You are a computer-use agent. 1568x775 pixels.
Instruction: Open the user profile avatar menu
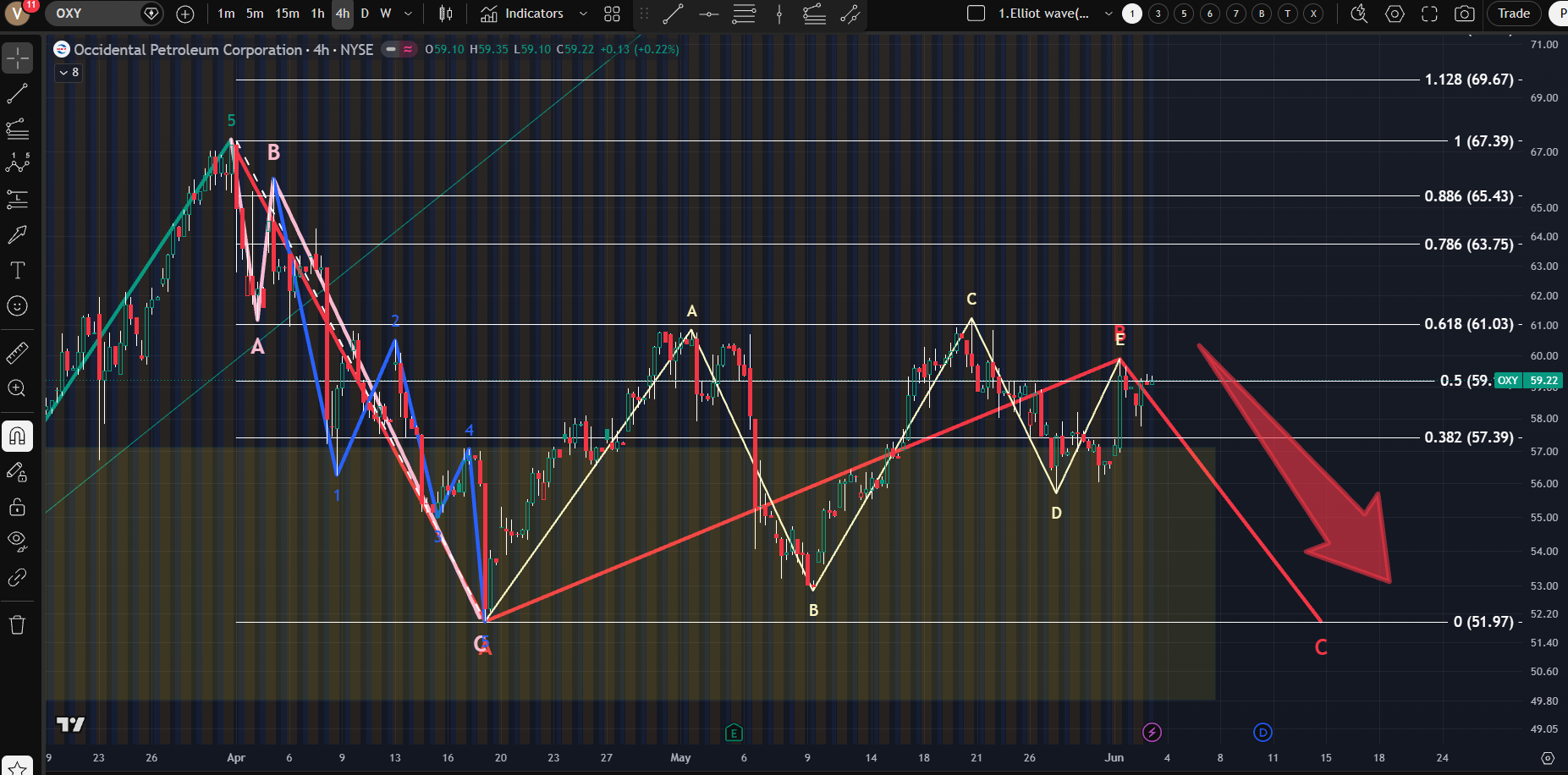click(x=17, y=14)
